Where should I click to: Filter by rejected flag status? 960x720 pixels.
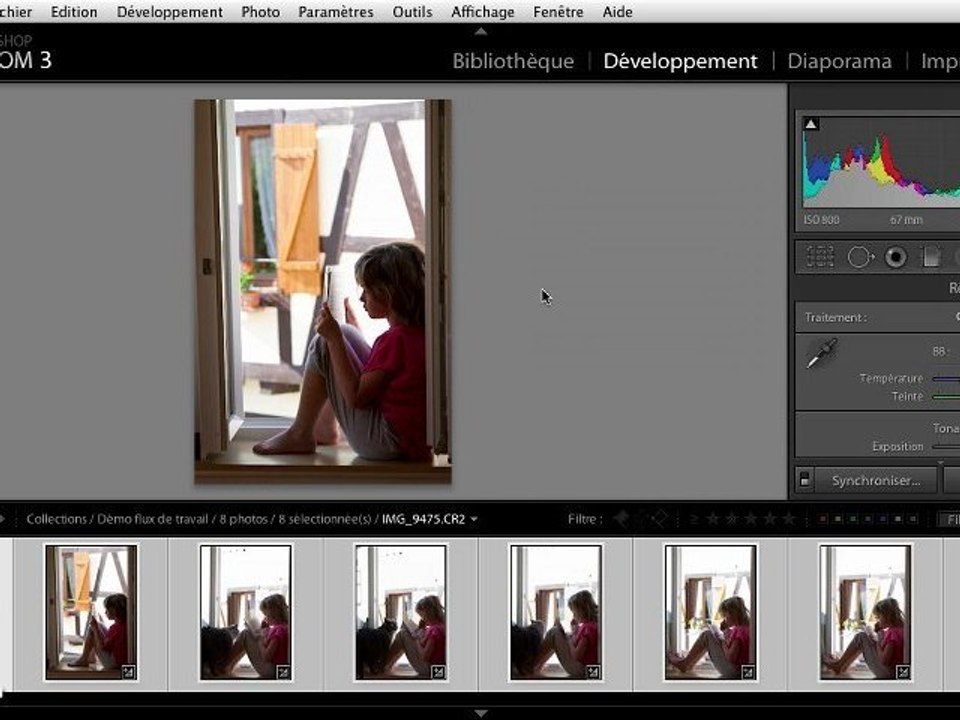pyautogui.click(x=659, y=519)
